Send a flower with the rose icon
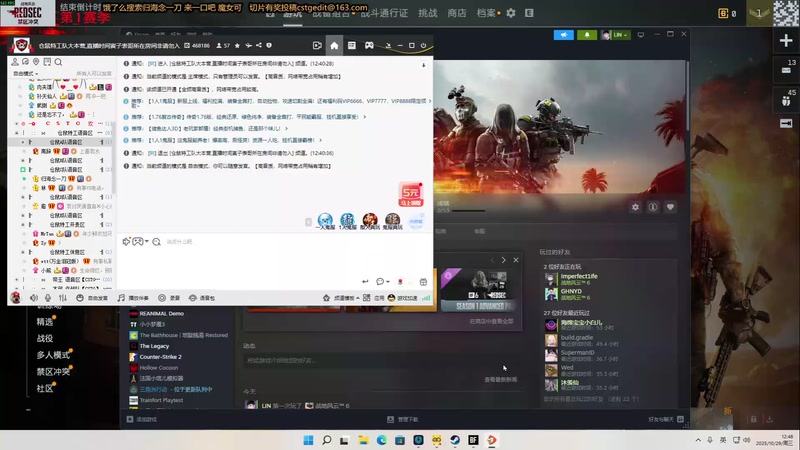800x450 pixels. click(401, 282)
